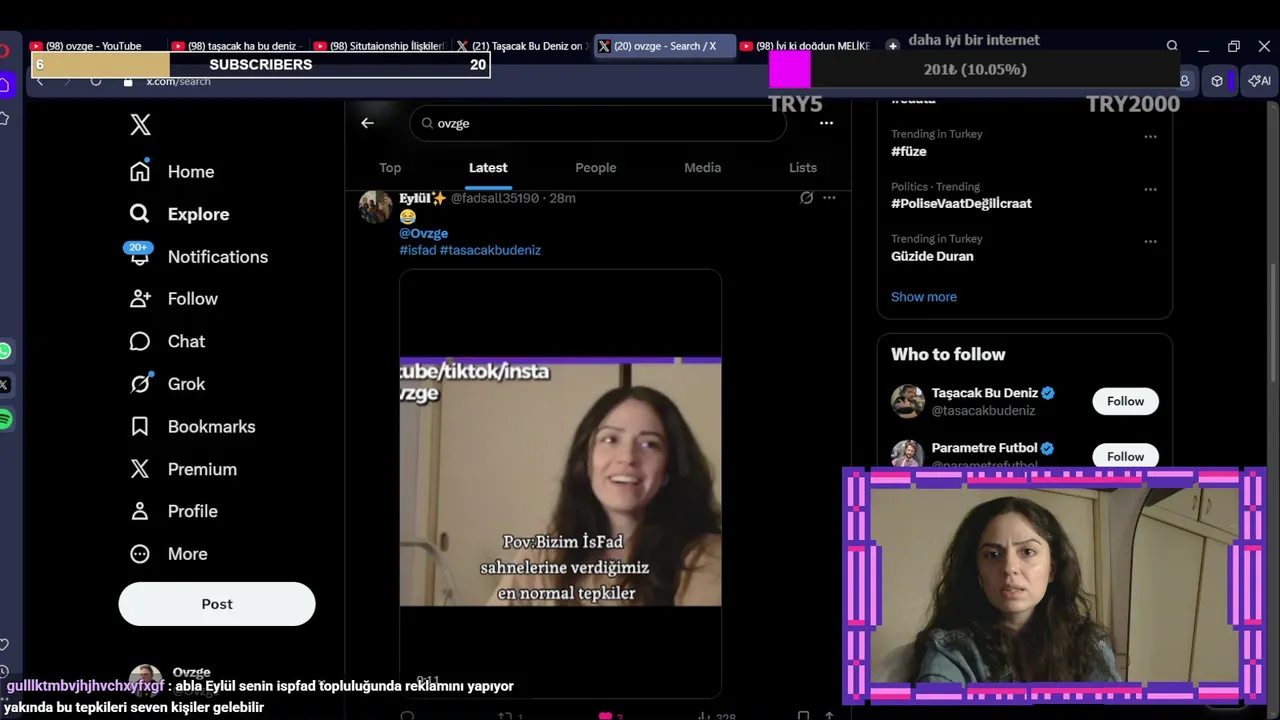
Task: Follow Taşacak Bu Deniz
Action: pos(1125,401)
